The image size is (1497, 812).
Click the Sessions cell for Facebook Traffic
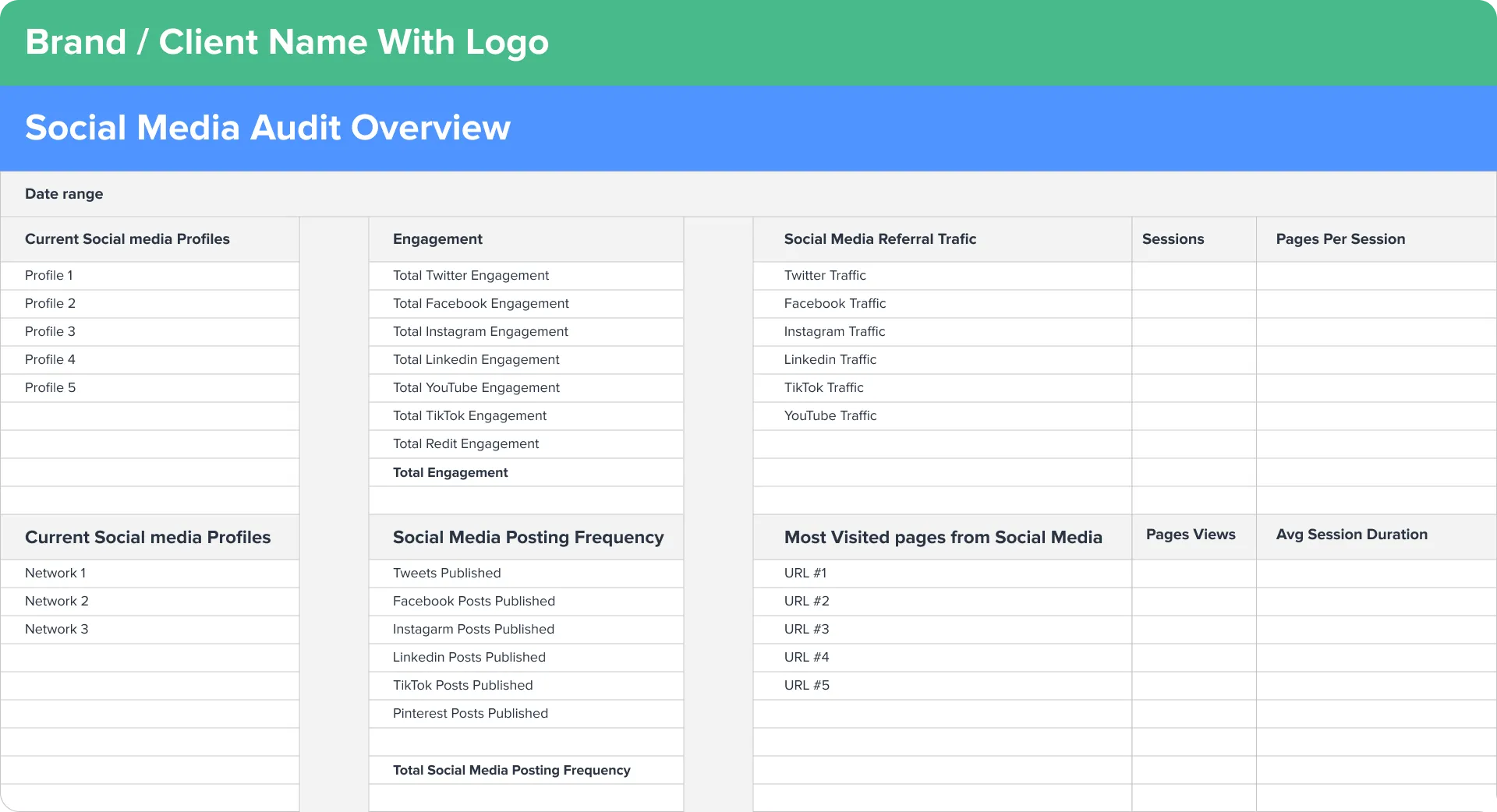pos(1193,304)
